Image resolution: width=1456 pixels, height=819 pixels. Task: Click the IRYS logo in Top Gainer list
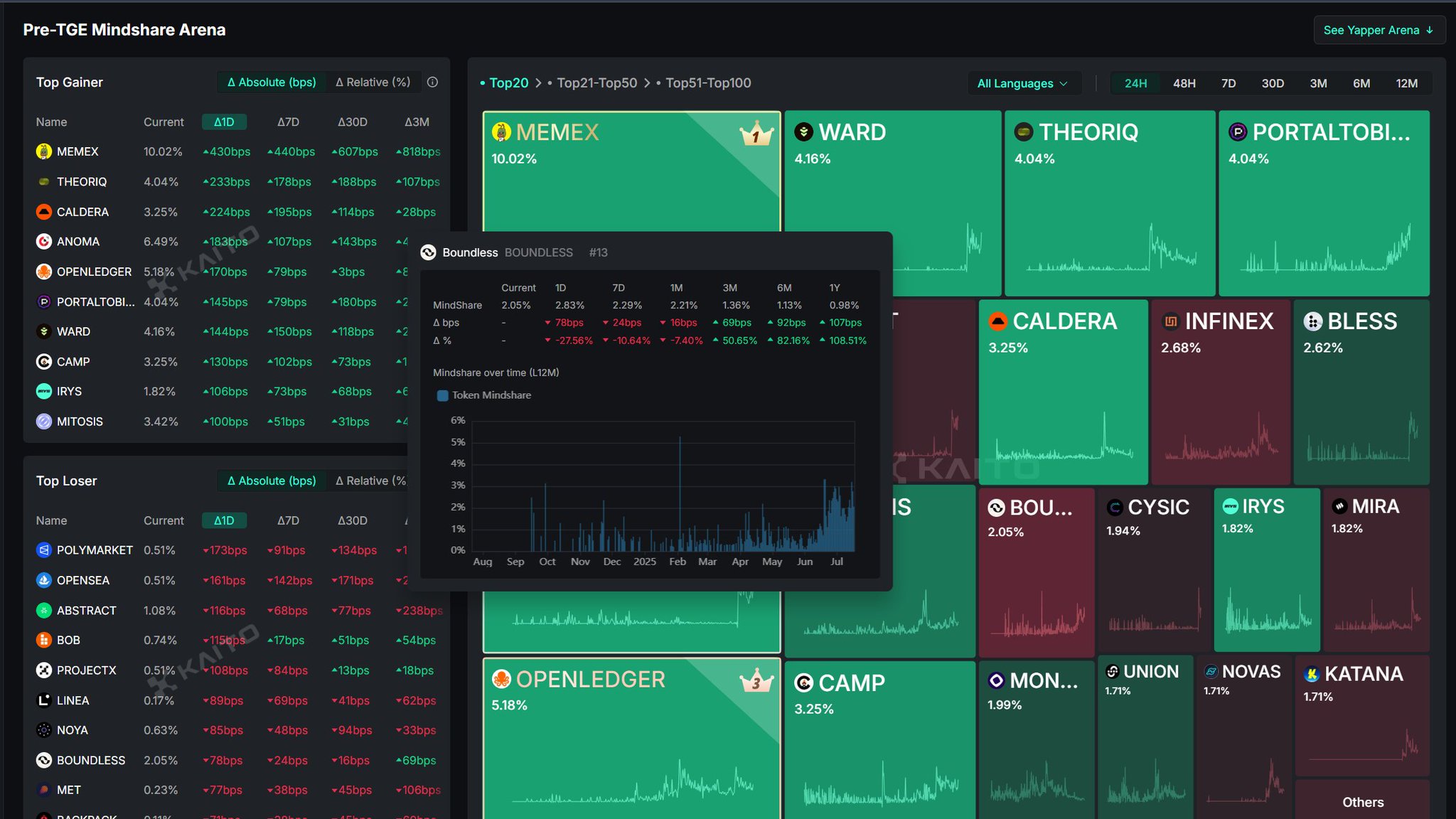click(x=44, y=392)
